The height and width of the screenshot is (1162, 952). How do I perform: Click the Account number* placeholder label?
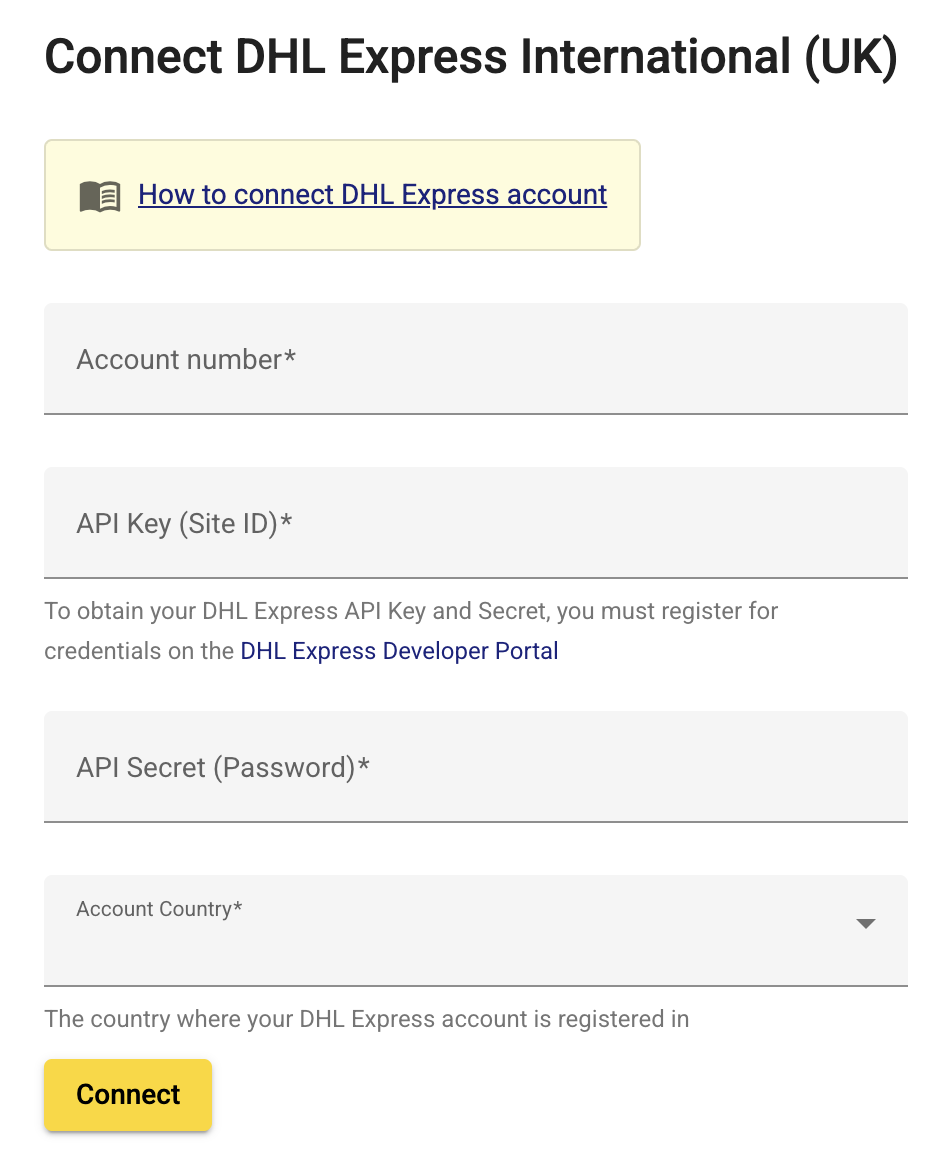click(186, 359)
